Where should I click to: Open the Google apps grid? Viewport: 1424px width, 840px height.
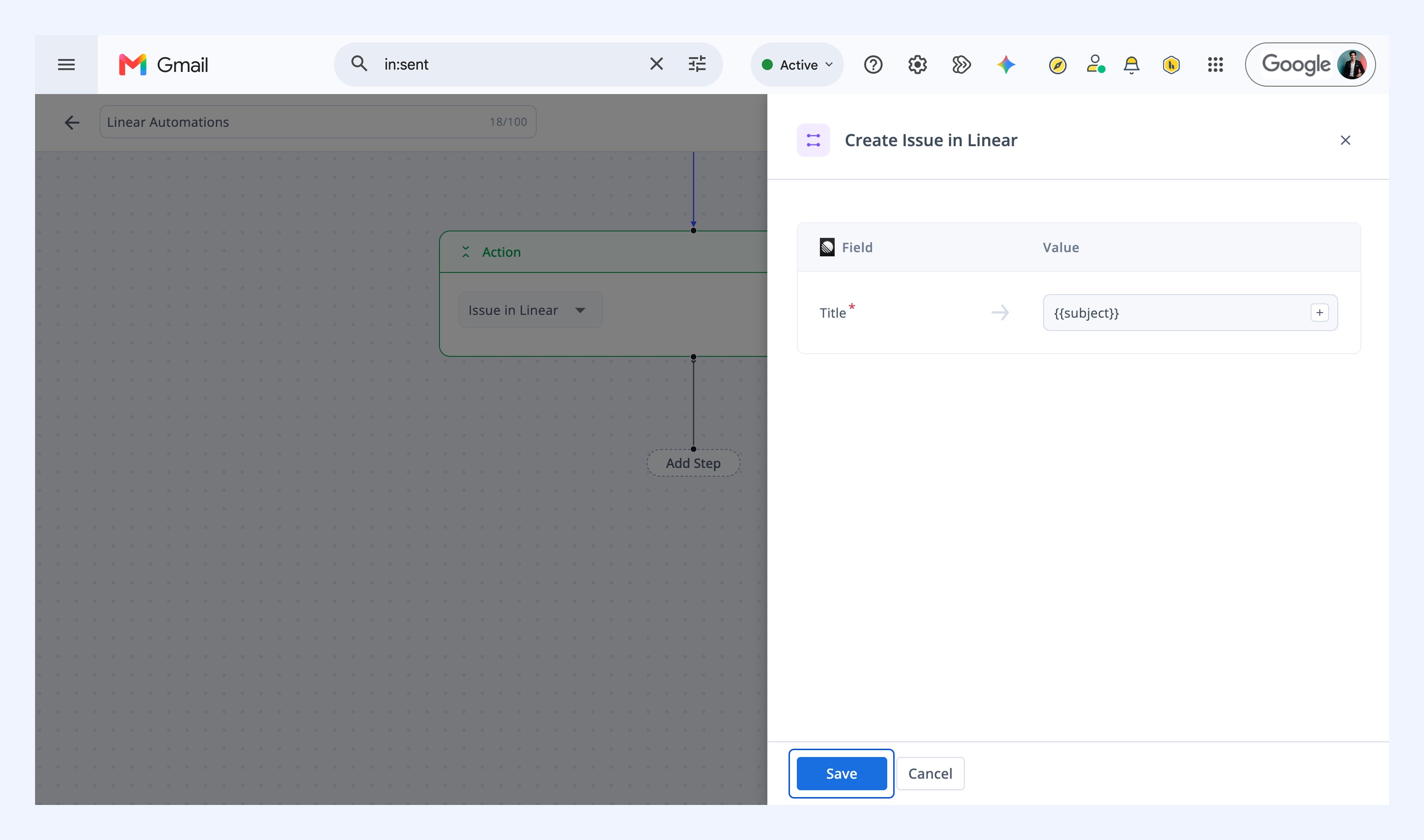click(x=1215, y=65)
